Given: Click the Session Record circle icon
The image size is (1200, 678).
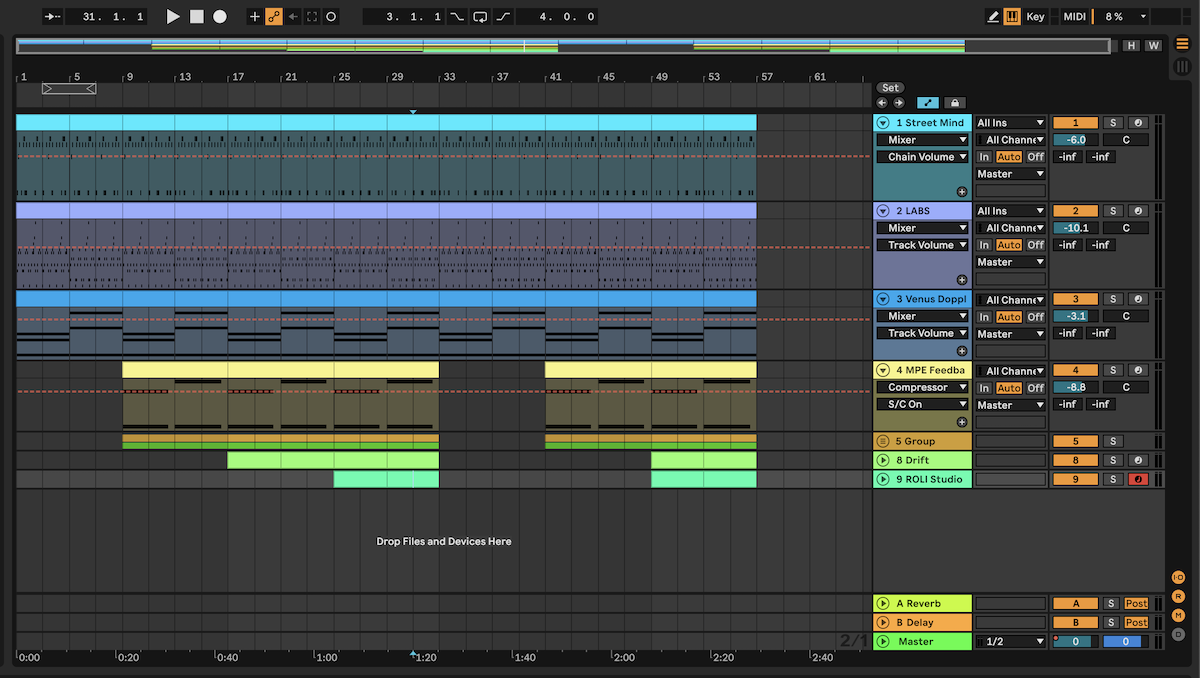Looking at the screenshot, I should pyautogui.click(x=331, y=17).
